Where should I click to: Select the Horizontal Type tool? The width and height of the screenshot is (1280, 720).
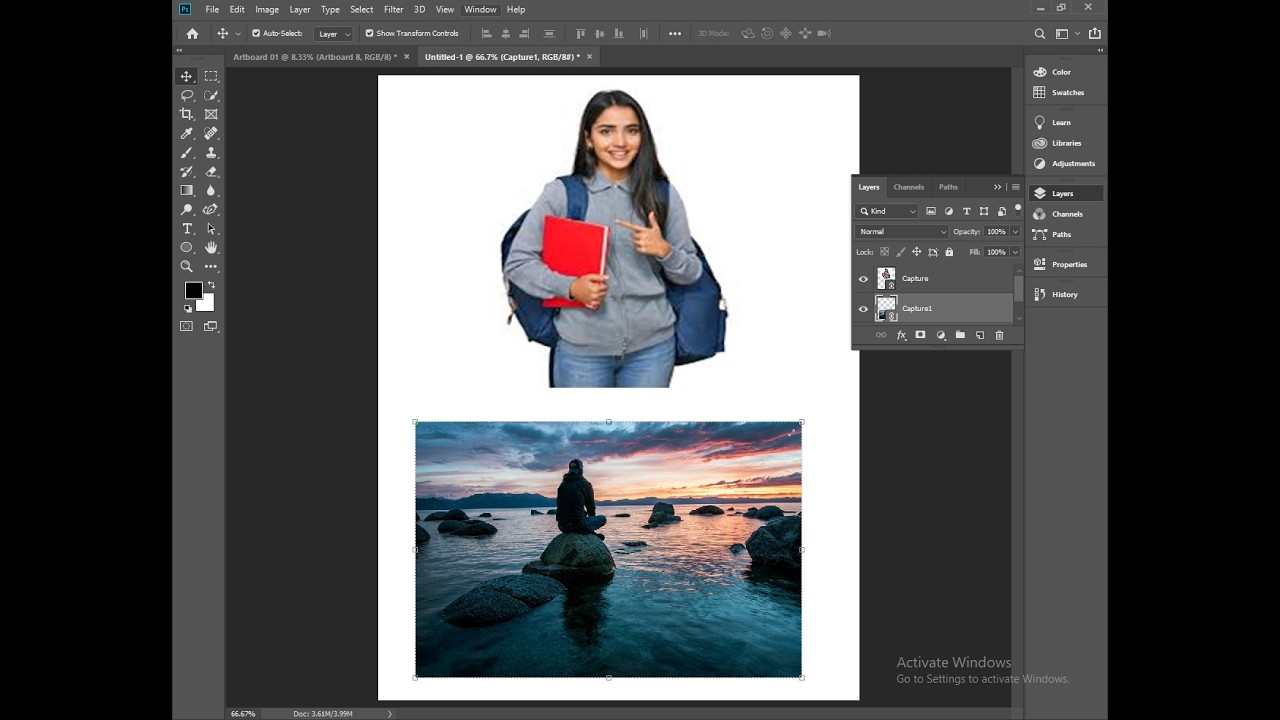click(x=187, y=229)
